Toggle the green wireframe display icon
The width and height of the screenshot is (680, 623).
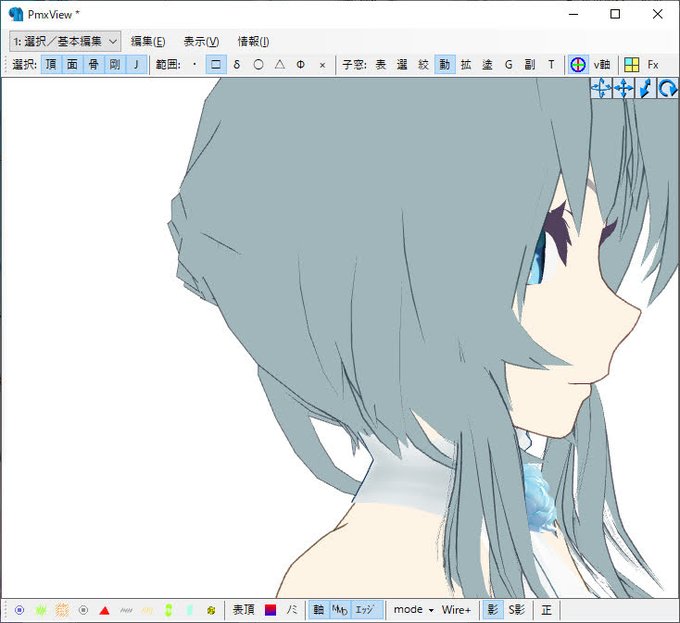pyautogui.click(x=41, y=610)
